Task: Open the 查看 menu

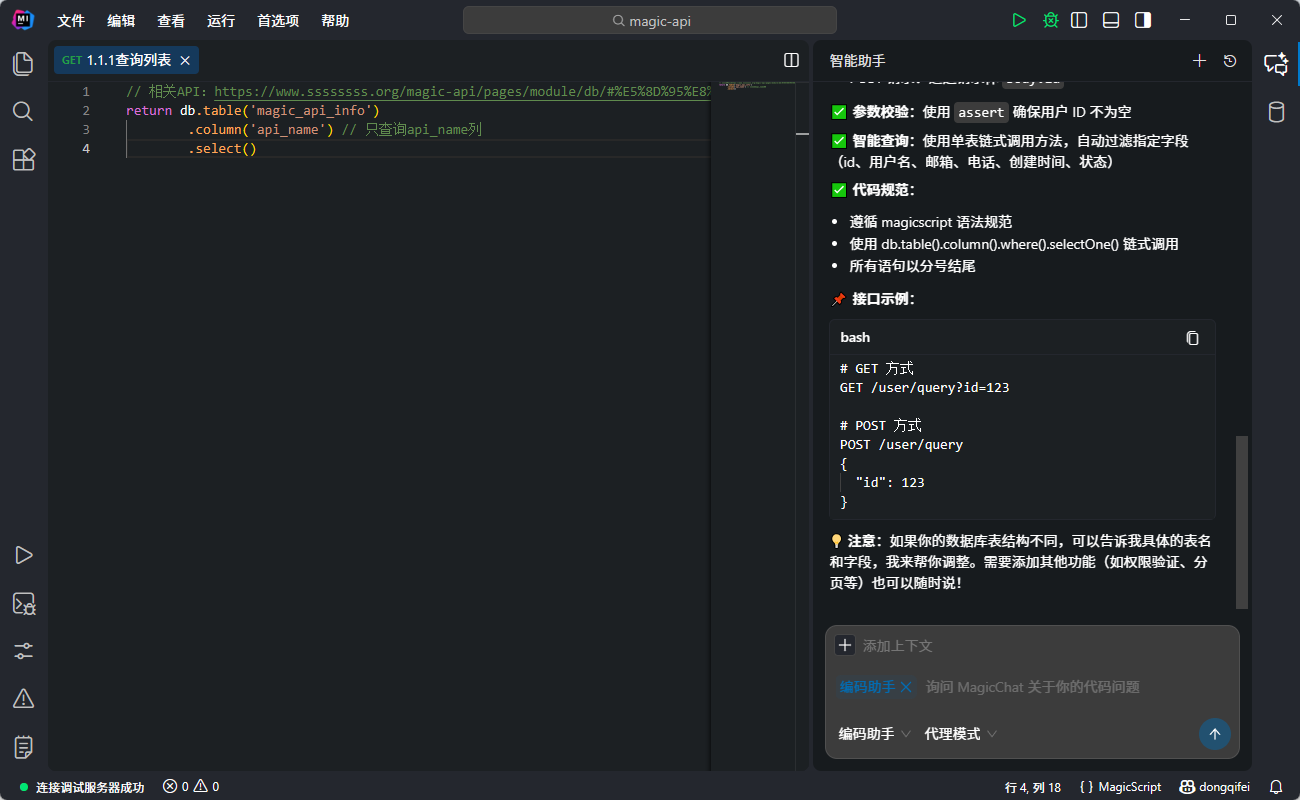Action: 171,20
